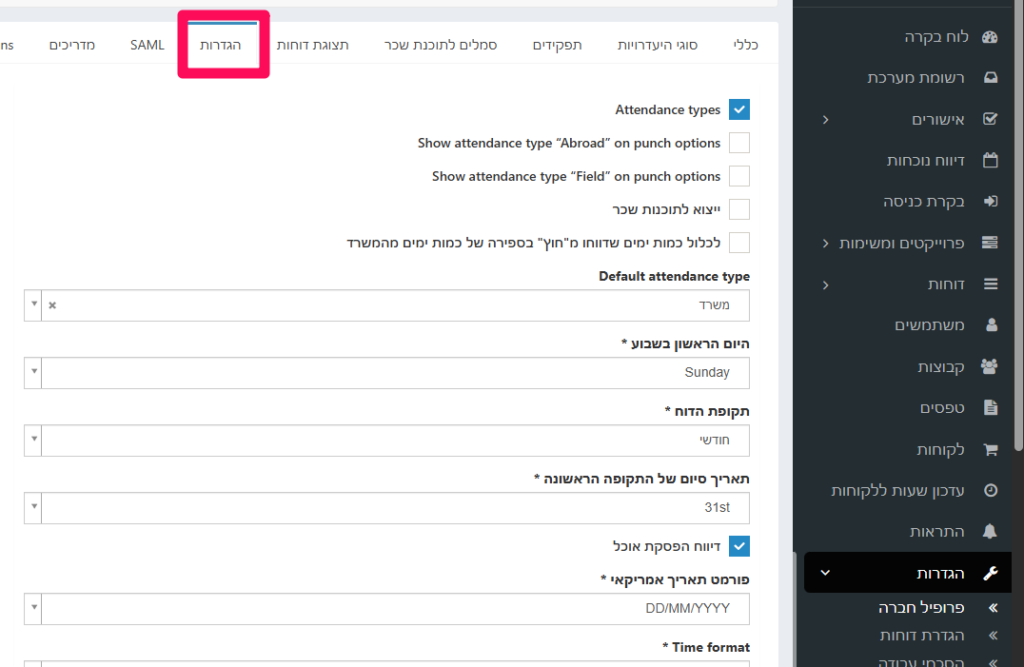Screen dimensions: 1024x667
Task: Clear the Default attendance type selection (×)
Action: 53,305
